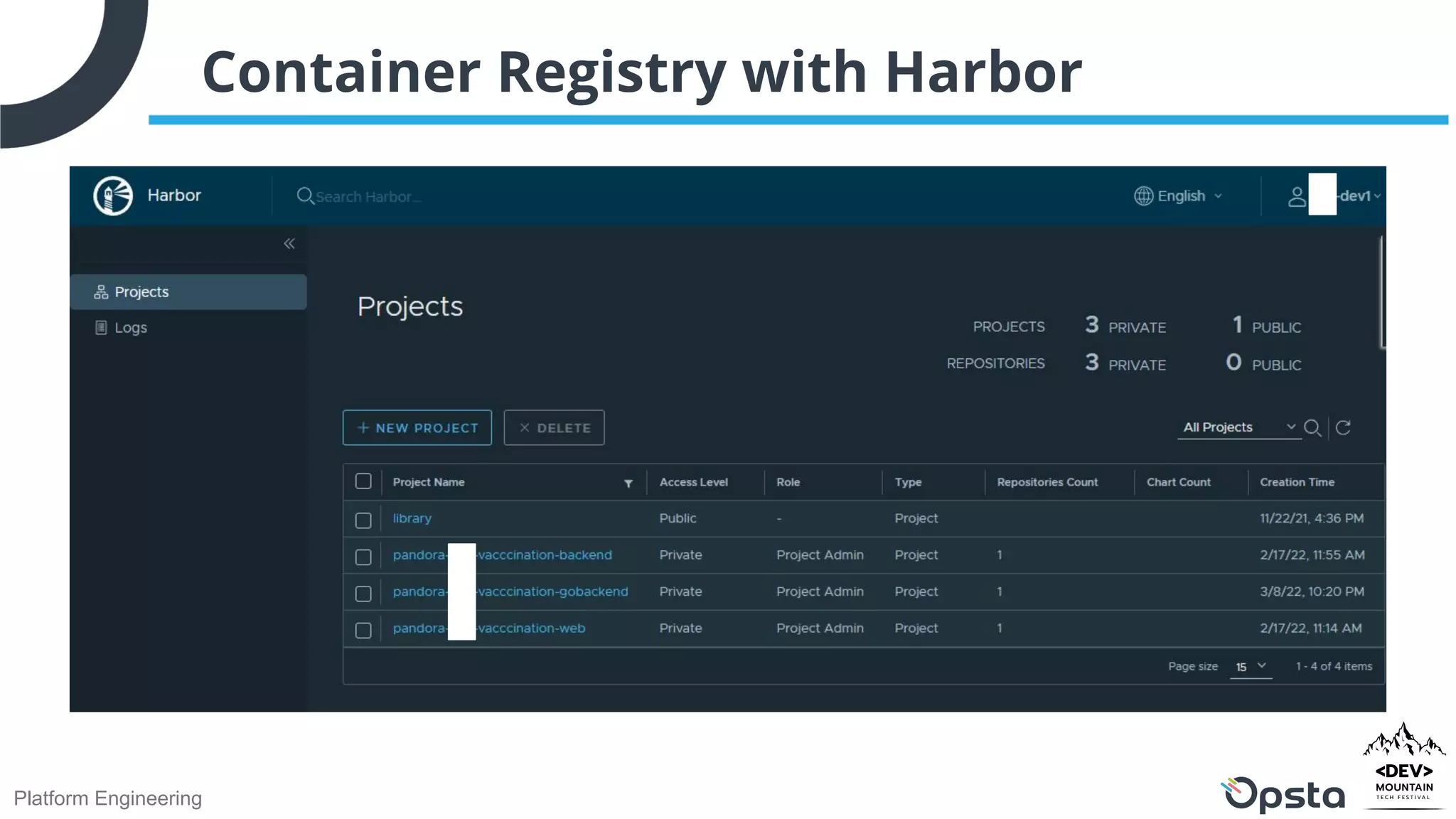Click Project Admin role in vacccination-web row

click(x=820, y=628)
